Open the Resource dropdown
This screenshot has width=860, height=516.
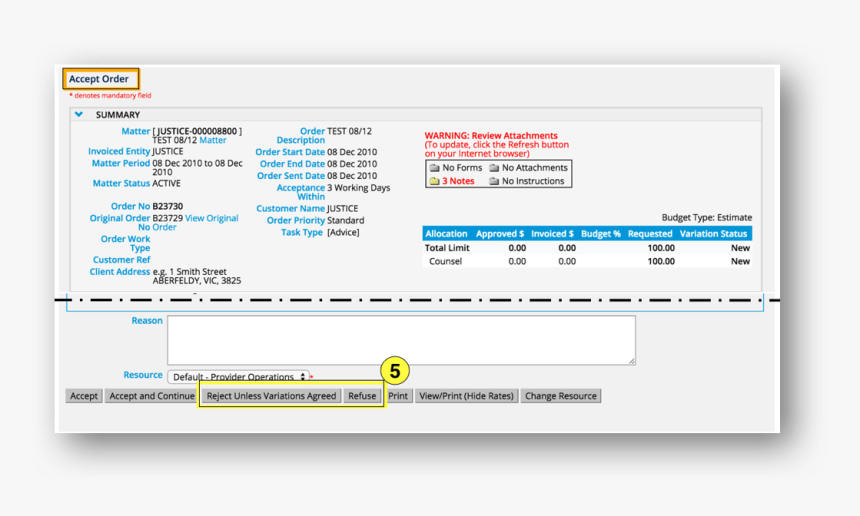click(x=238, y=377)
